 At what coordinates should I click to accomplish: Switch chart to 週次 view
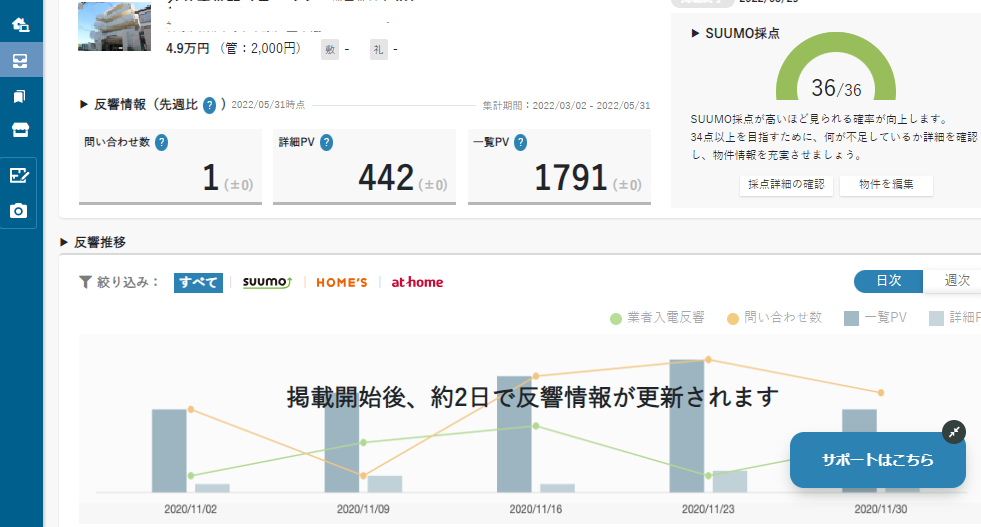tap(955, 281)
